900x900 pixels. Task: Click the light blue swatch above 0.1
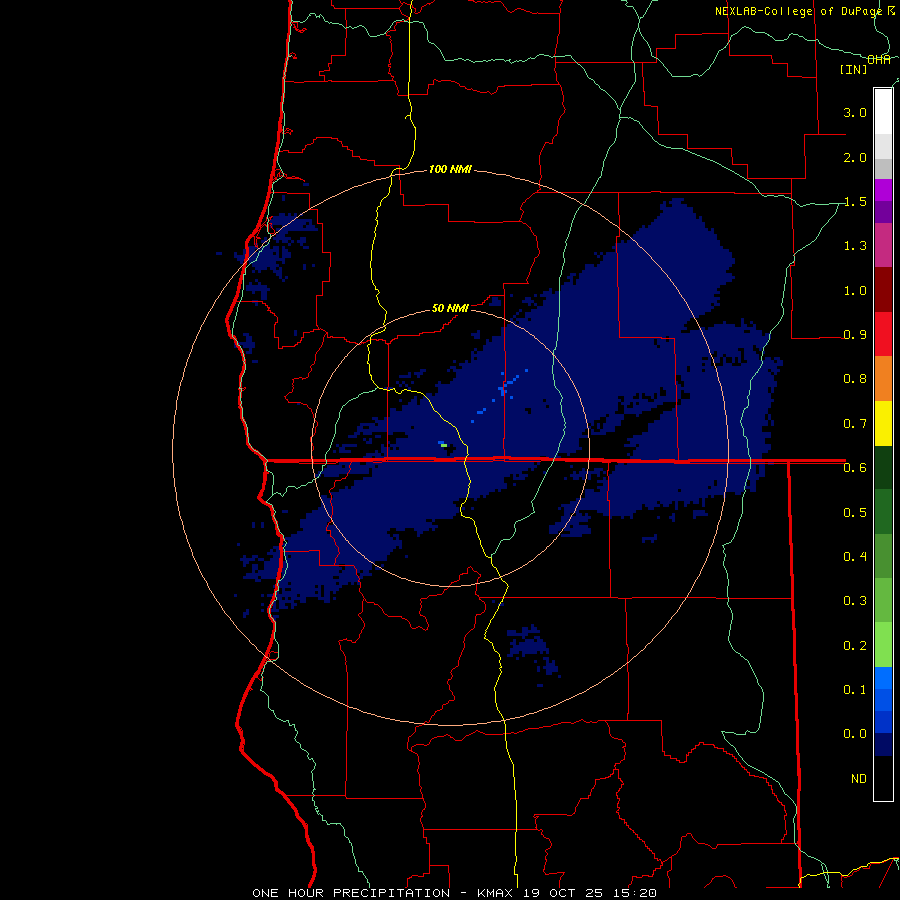click(x=883, y=678)
